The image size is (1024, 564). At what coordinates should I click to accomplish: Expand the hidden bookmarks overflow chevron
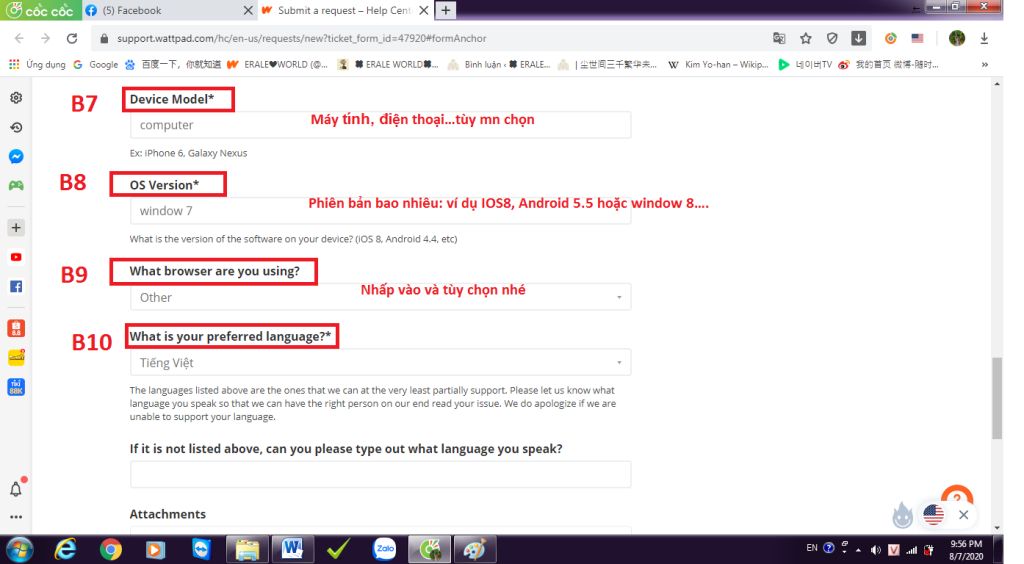coord(985,64)
